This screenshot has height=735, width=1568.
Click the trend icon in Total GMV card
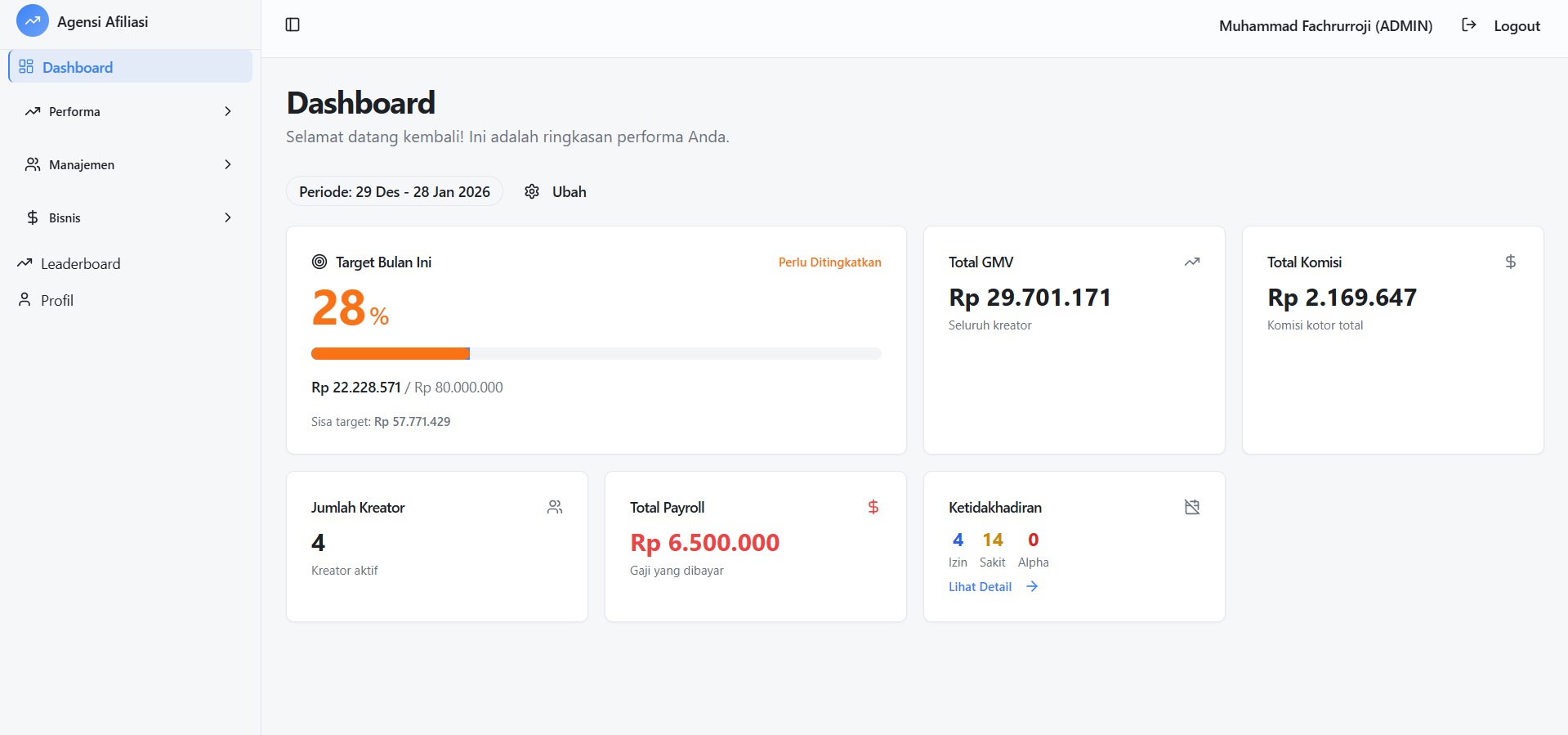click(1192, 262)
